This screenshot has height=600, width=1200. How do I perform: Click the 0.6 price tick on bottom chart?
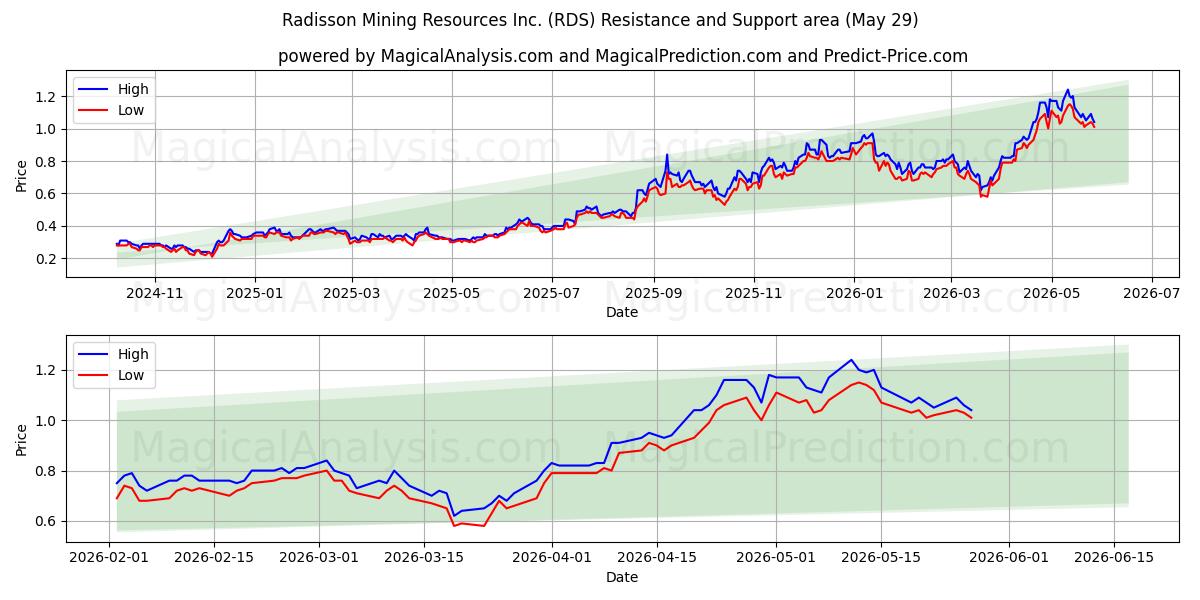[x=48, y=522]
